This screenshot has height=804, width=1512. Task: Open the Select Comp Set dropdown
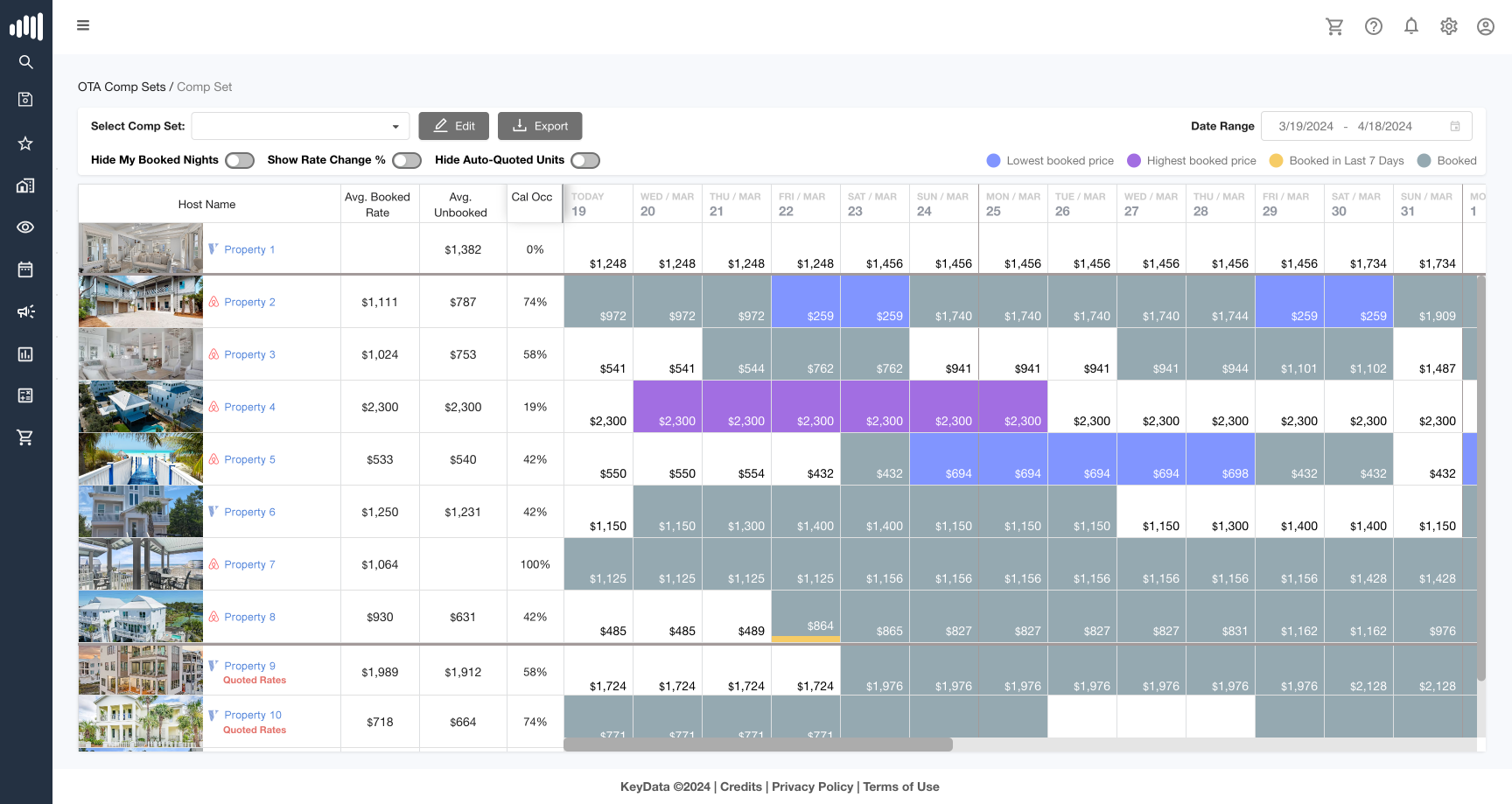(x=300, y=125)
